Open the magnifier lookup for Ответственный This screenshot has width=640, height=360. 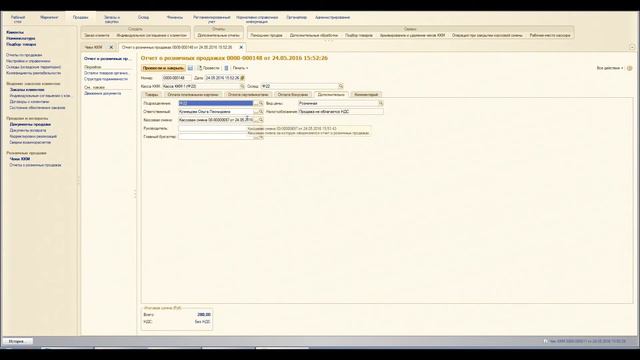click(261, 111)
